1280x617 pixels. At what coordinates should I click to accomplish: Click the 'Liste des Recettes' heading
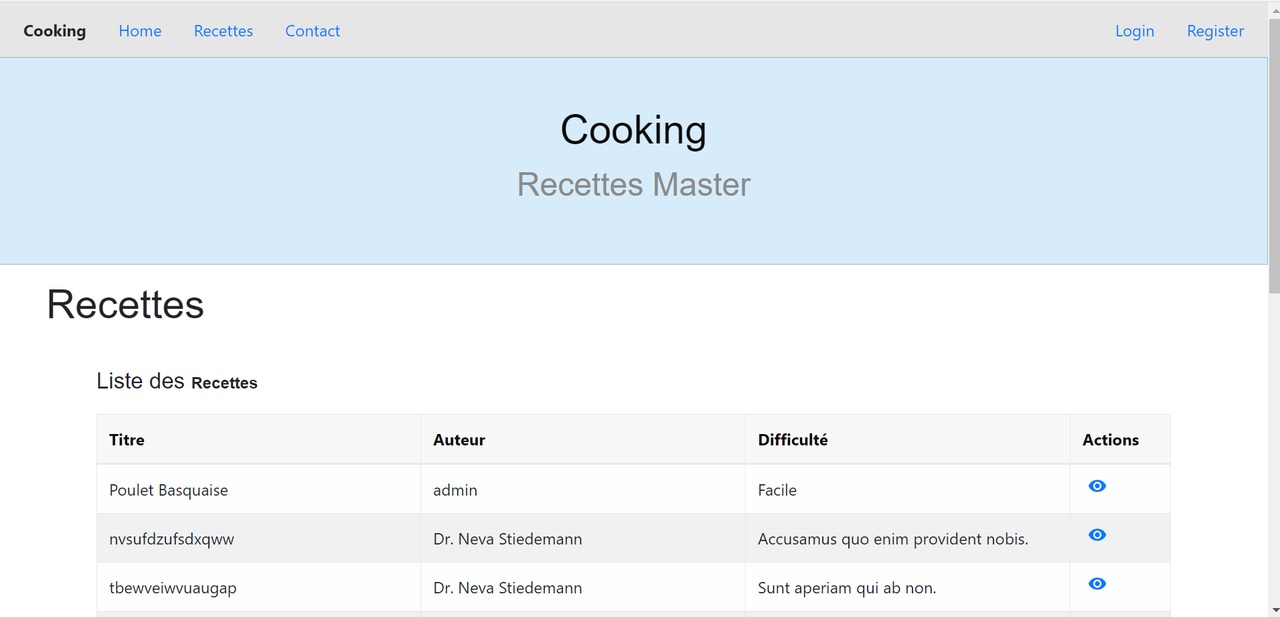click(x=177, y=381)
